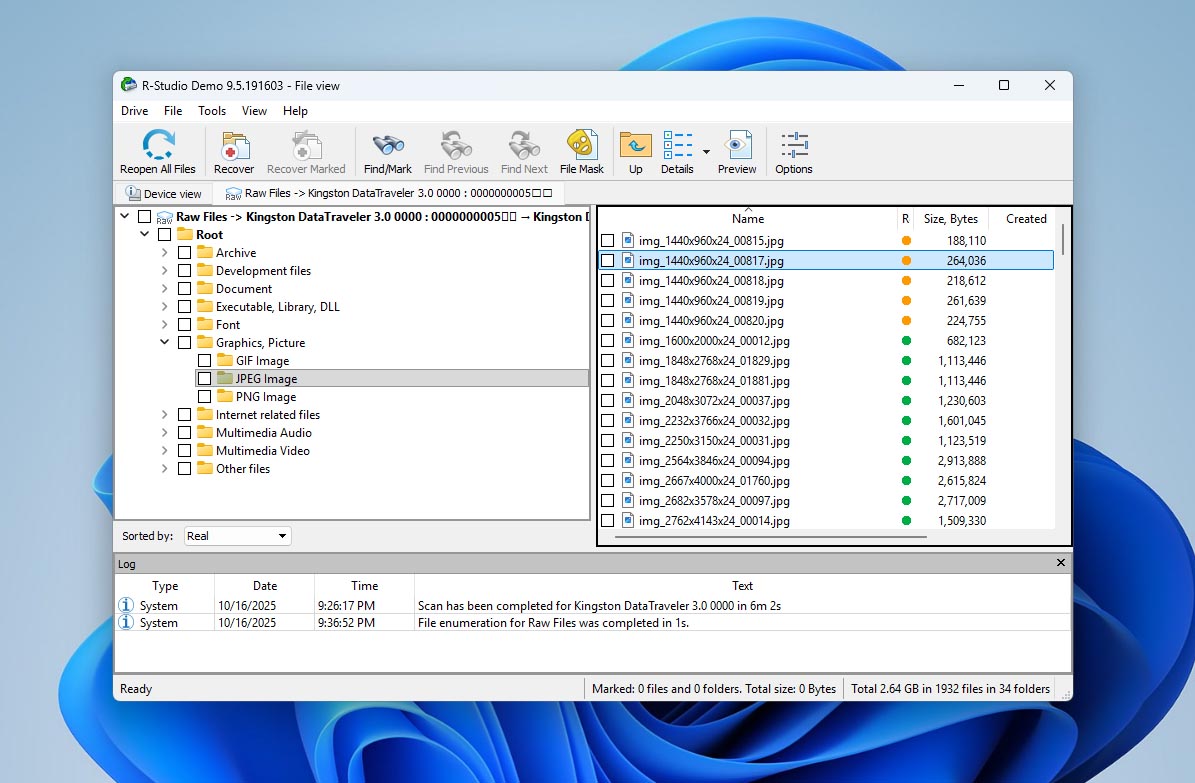Mark the JPEG Image folder checkbox
The width and height of the screenshot is (1195, 783).
coord(204,379)
